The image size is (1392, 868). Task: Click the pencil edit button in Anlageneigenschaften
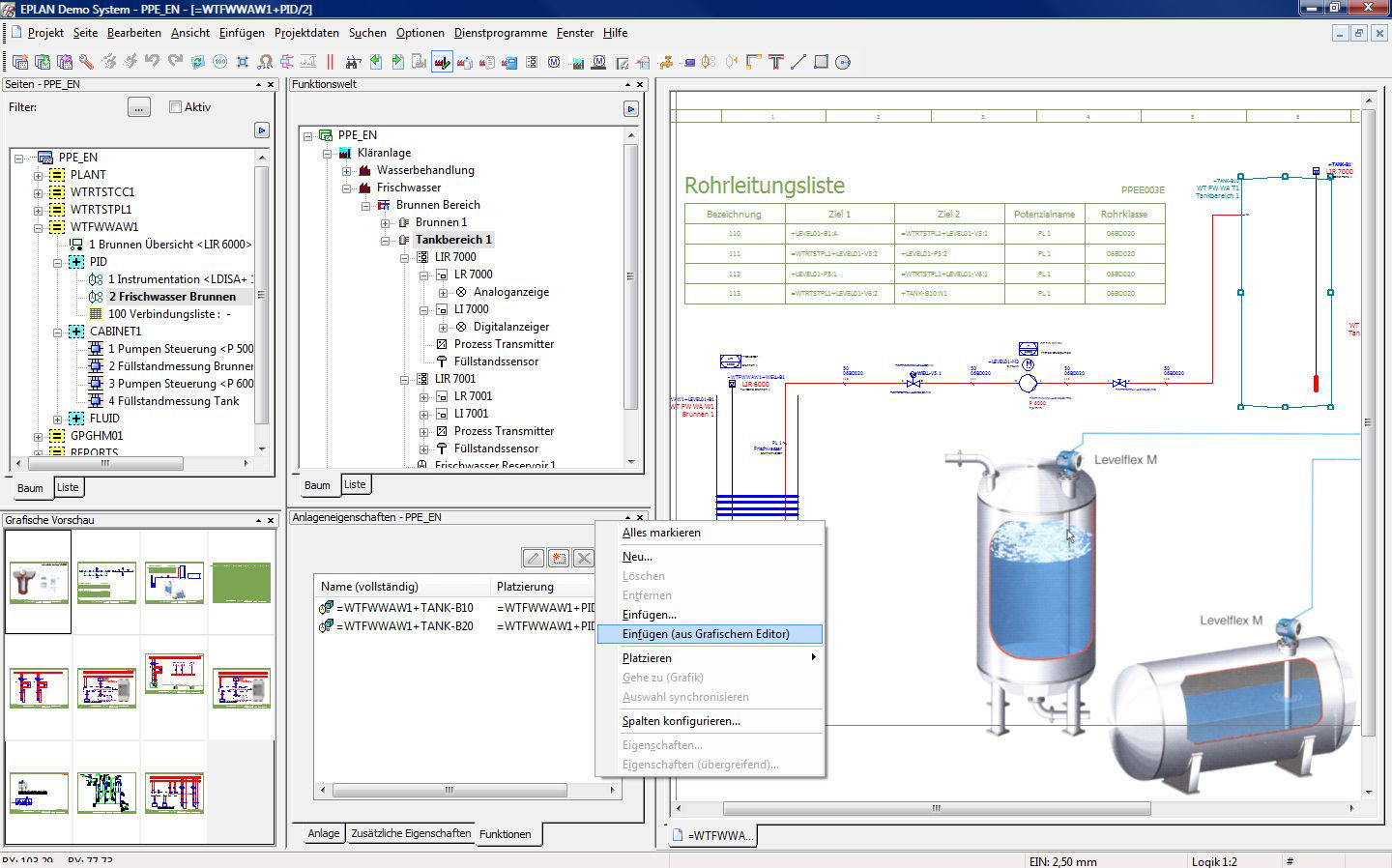click(533, 558)
